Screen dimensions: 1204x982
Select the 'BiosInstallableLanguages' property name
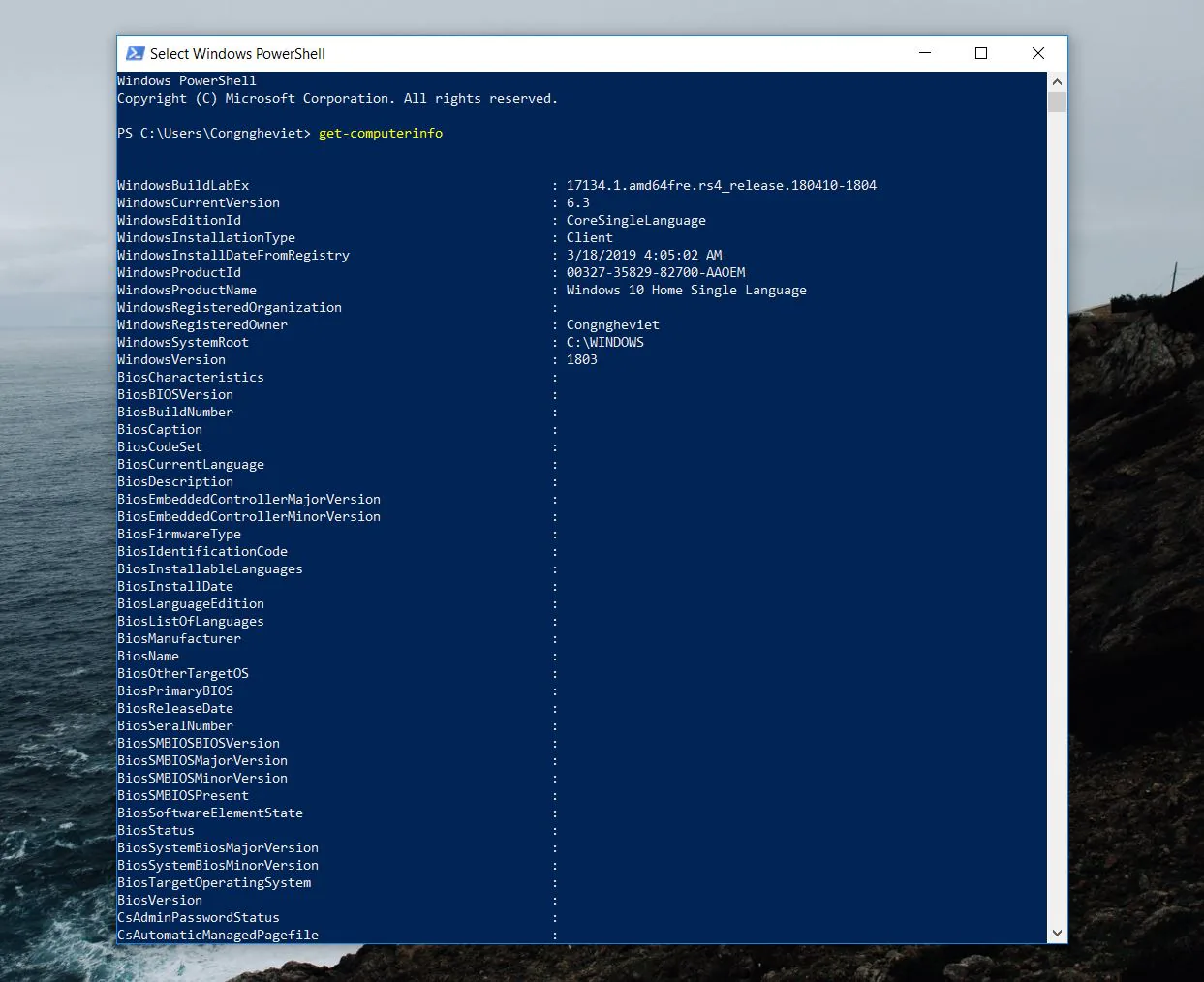pyautogui.click(x=210, y=569)
